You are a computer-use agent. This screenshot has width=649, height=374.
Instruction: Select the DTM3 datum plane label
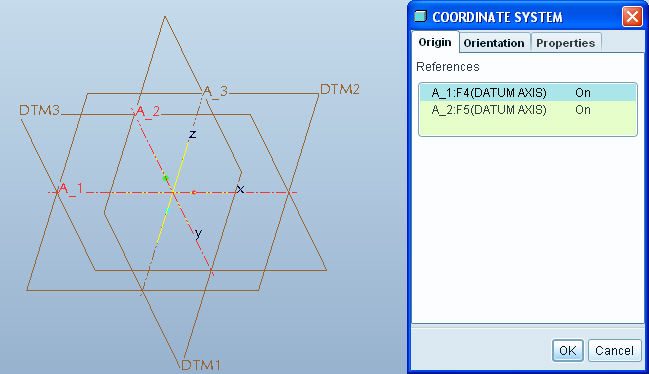(40, 110)
